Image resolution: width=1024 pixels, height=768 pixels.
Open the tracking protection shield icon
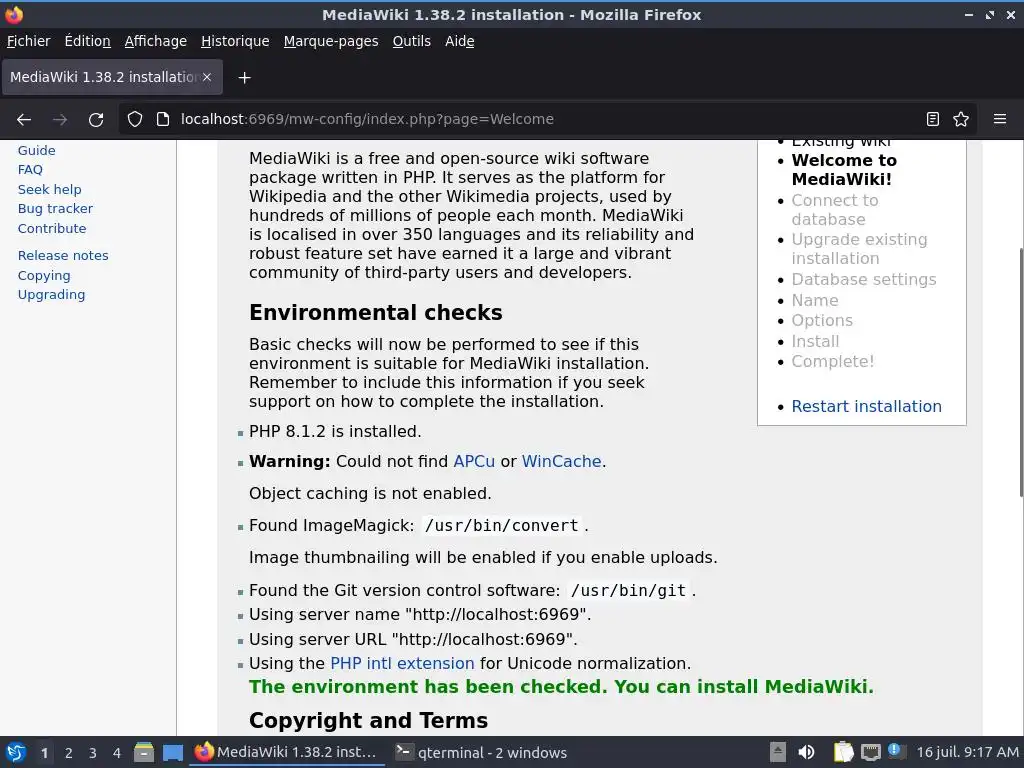click(135, 119)
